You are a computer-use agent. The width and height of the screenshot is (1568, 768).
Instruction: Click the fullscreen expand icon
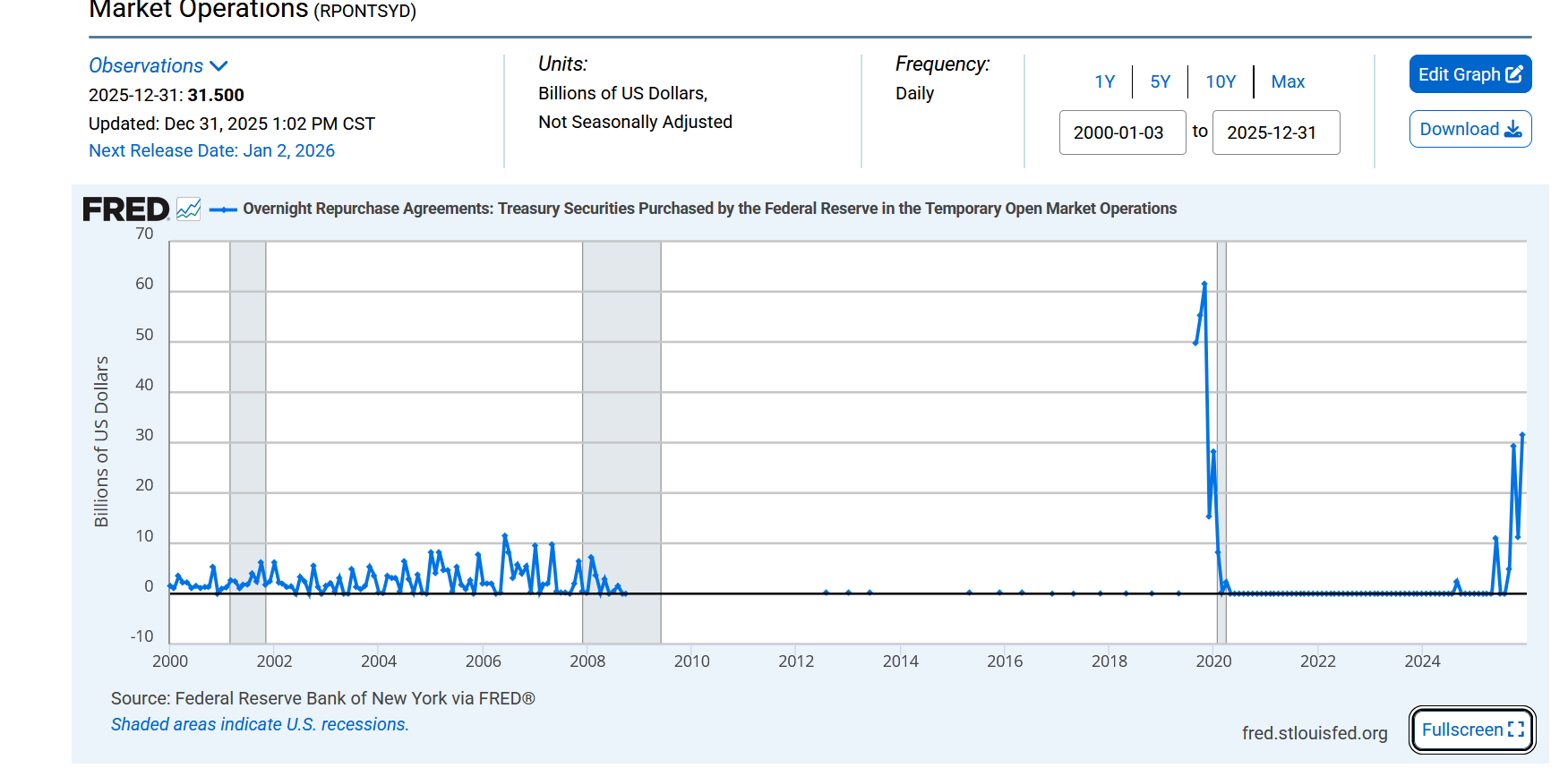point(1516,730)
